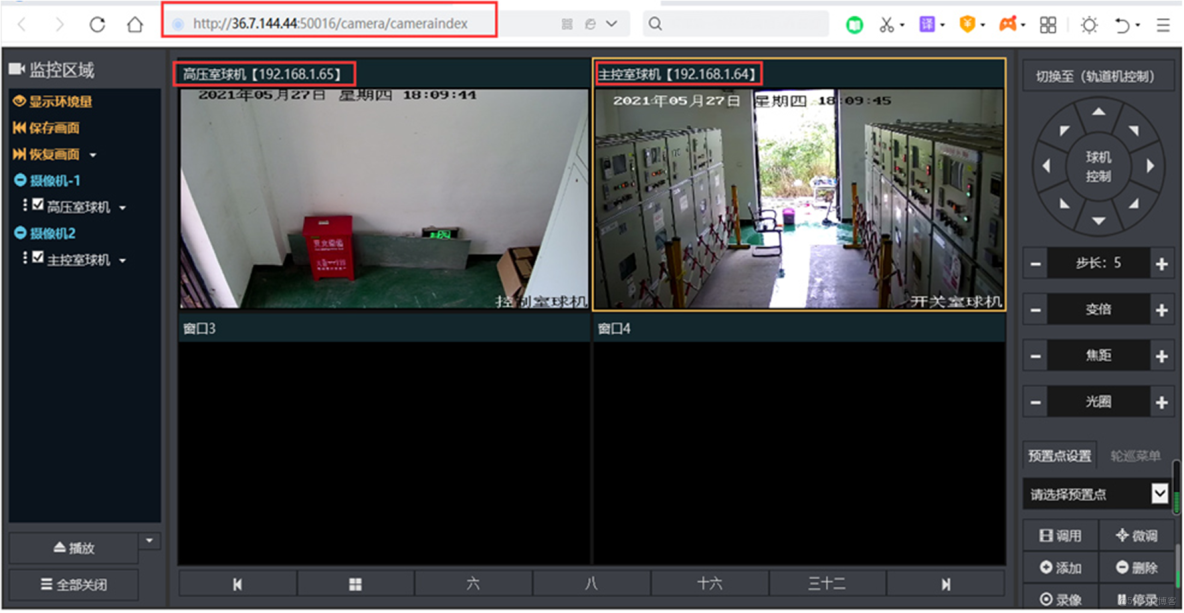Select four-window grid layout icon
1184x613 pixels.
pyautogui.click(x=355, y=584)
